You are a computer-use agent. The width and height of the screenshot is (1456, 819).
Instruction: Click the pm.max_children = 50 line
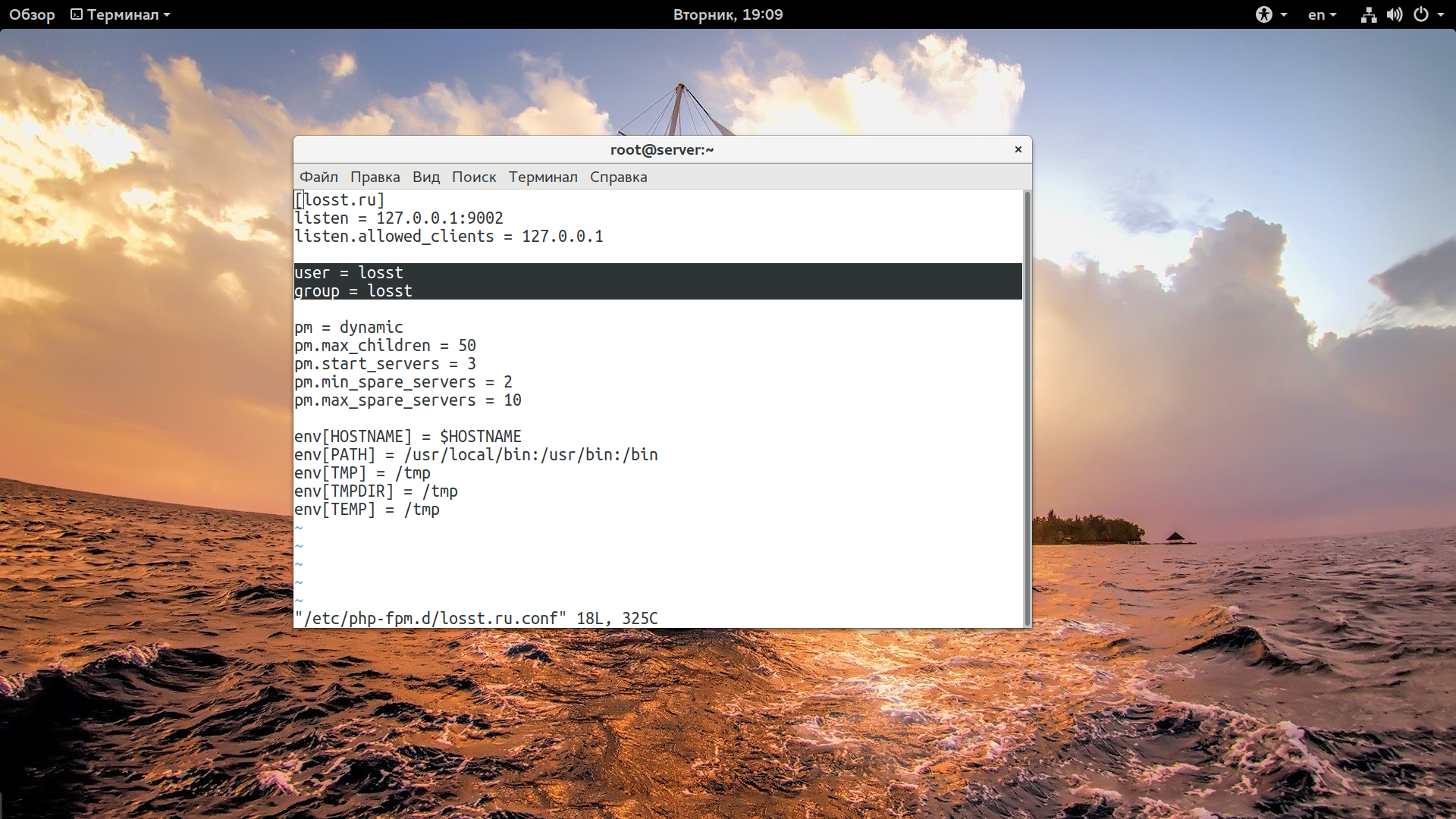pyautogui.click(x=385, y=346)
